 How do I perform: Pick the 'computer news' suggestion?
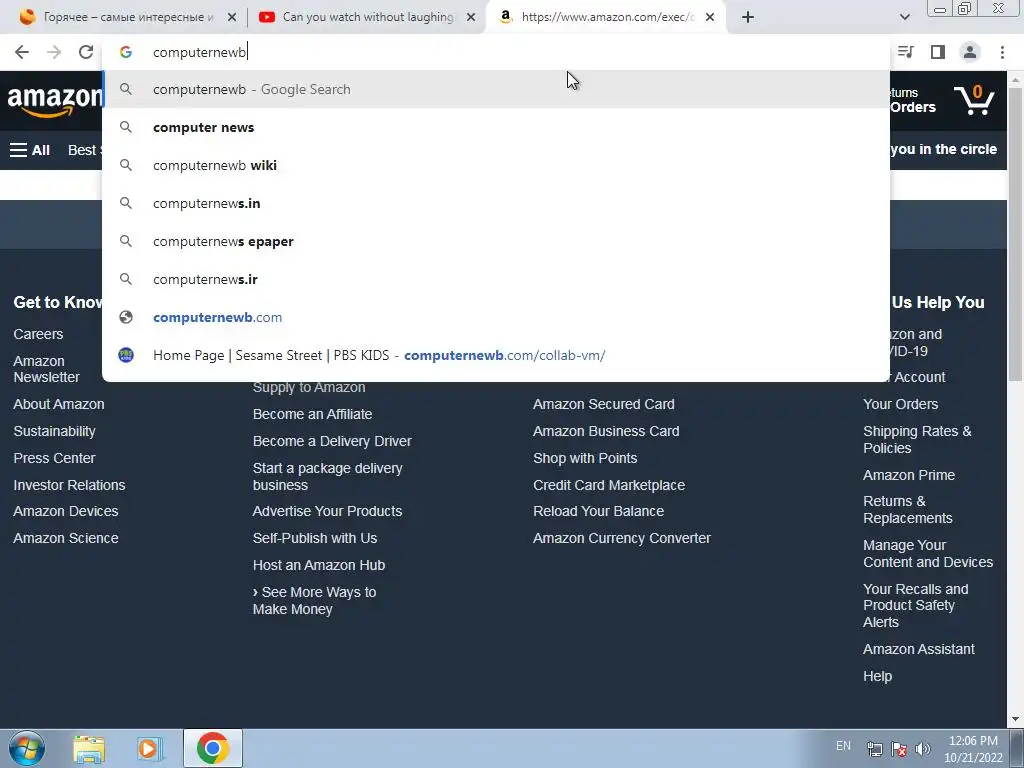pyautogui.click(x=496, y=127)
